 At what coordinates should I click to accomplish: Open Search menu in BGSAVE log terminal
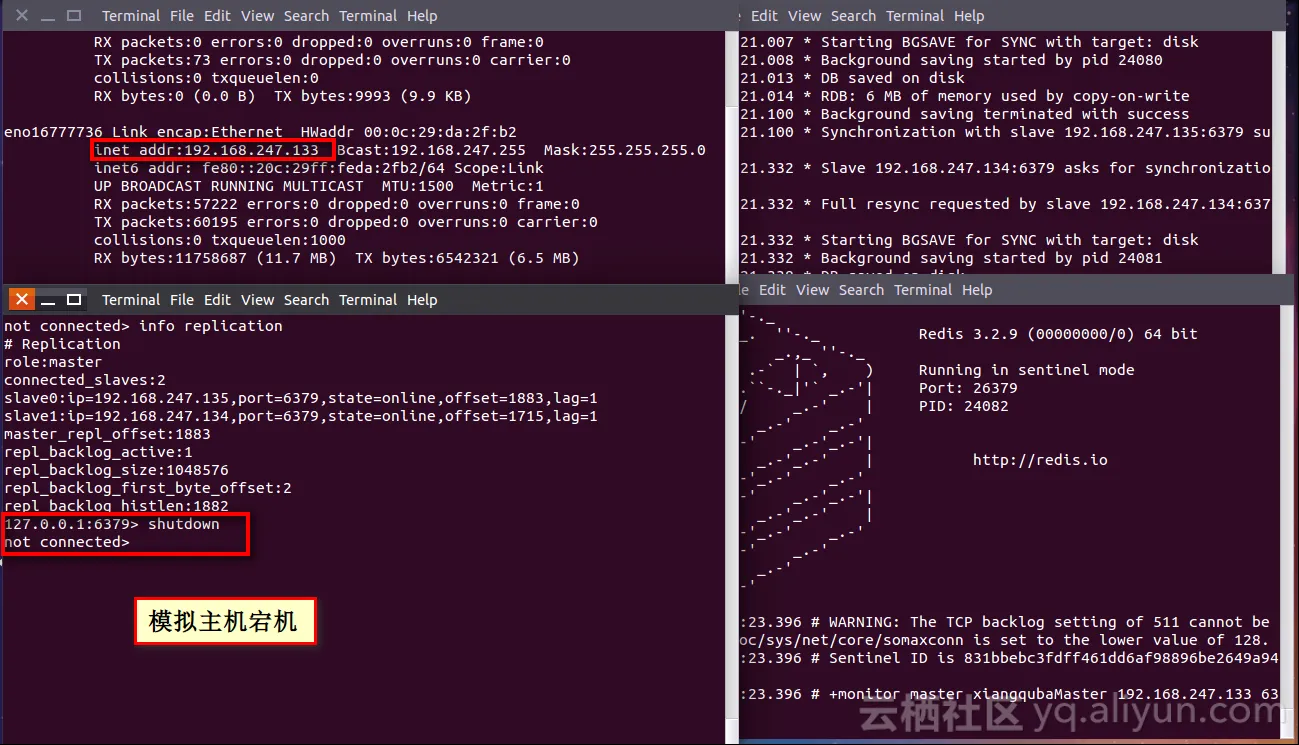pyautogui.click(x=853, y=16)
